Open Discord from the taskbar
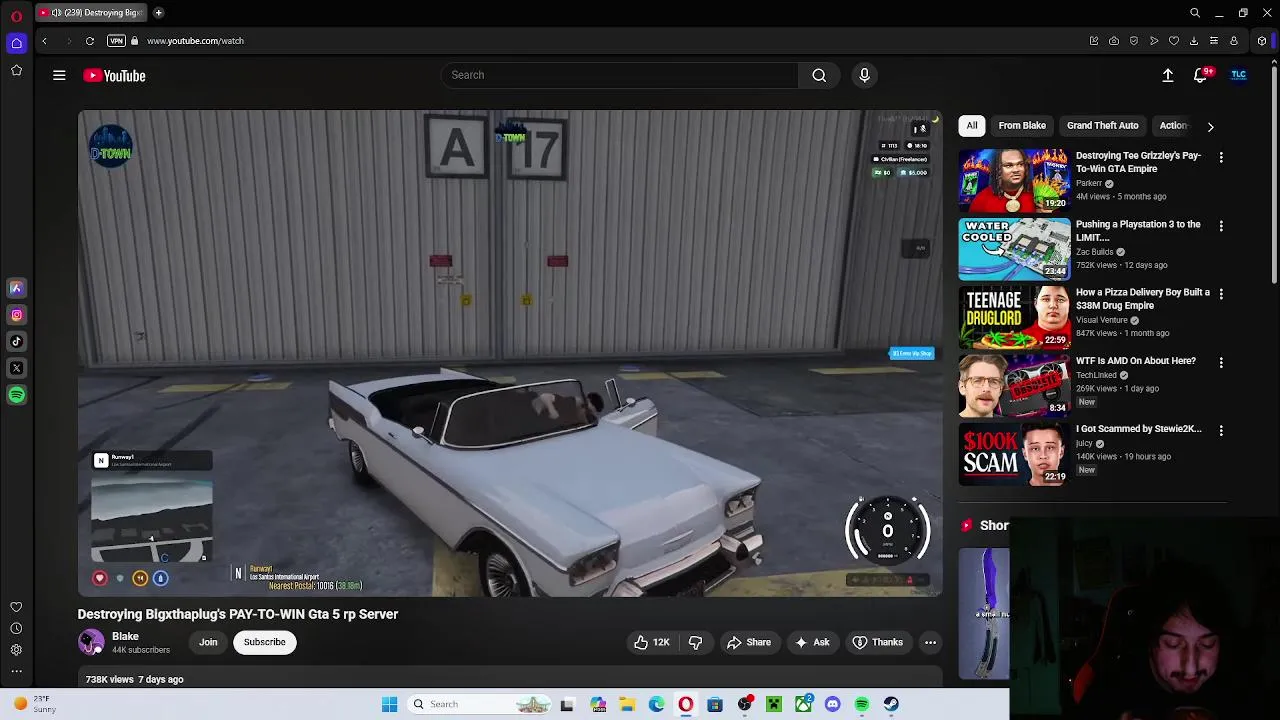Viewport: 1280px width, 720px height. (832, 704)
